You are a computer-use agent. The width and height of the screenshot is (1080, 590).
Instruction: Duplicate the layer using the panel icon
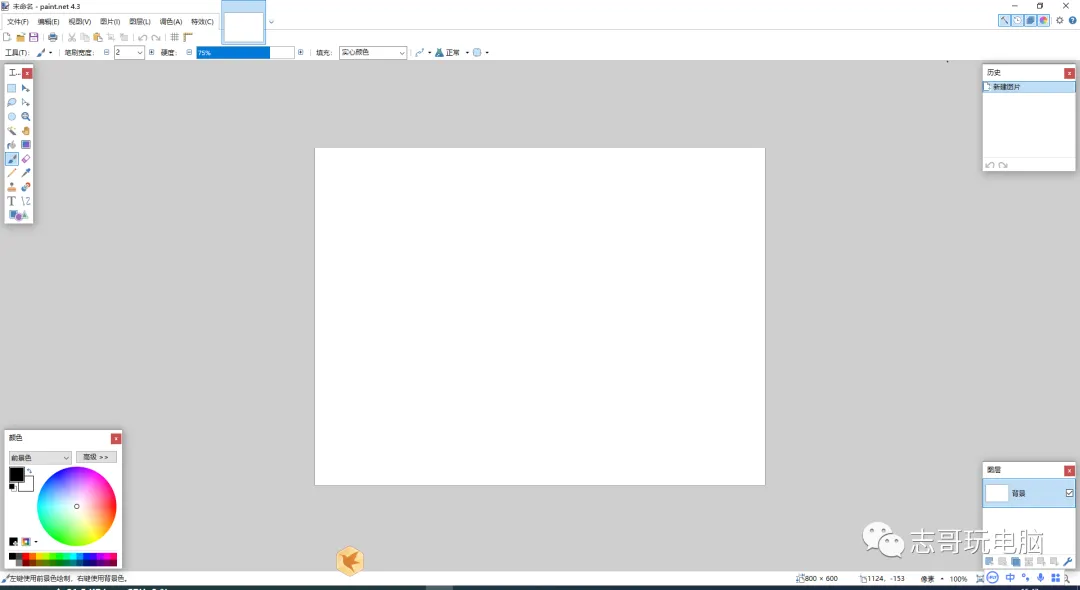(1016, 561)
